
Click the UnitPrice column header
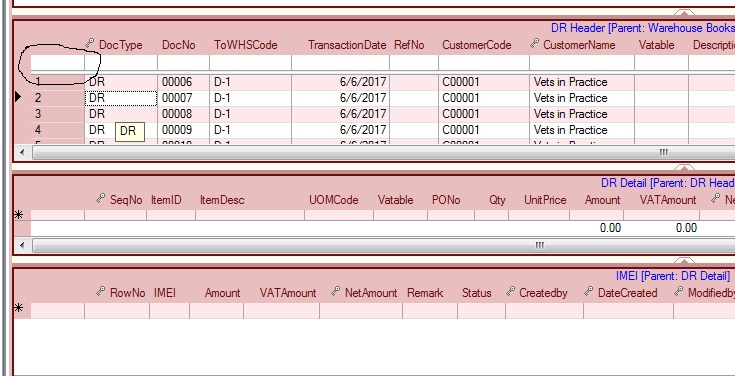coord(545,200)
